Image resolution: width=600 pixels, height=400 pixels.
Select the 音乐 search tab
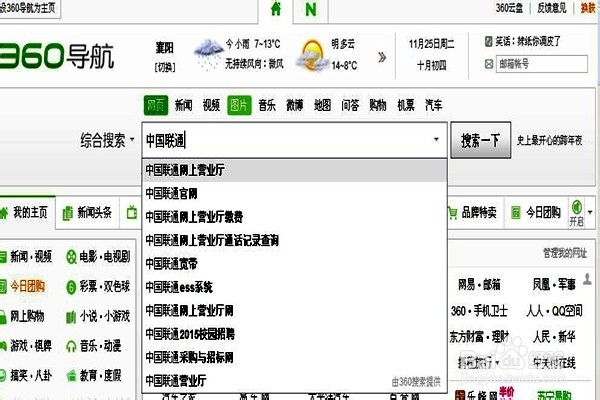267,105
